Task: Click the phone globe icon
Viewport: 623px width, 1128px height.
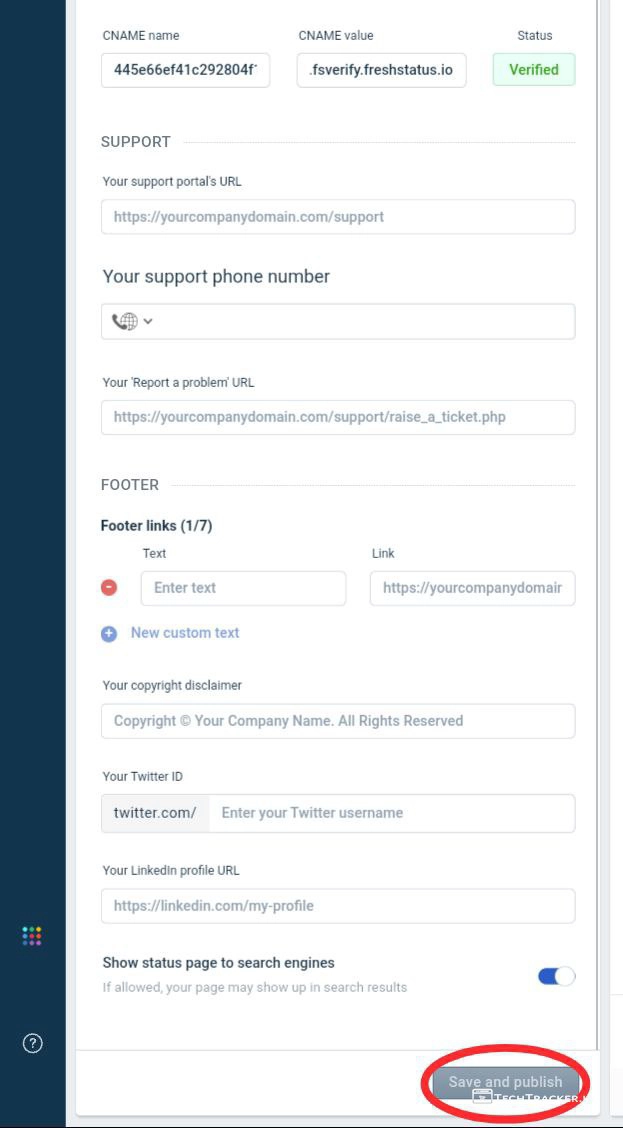Action: tap(124, 321)
